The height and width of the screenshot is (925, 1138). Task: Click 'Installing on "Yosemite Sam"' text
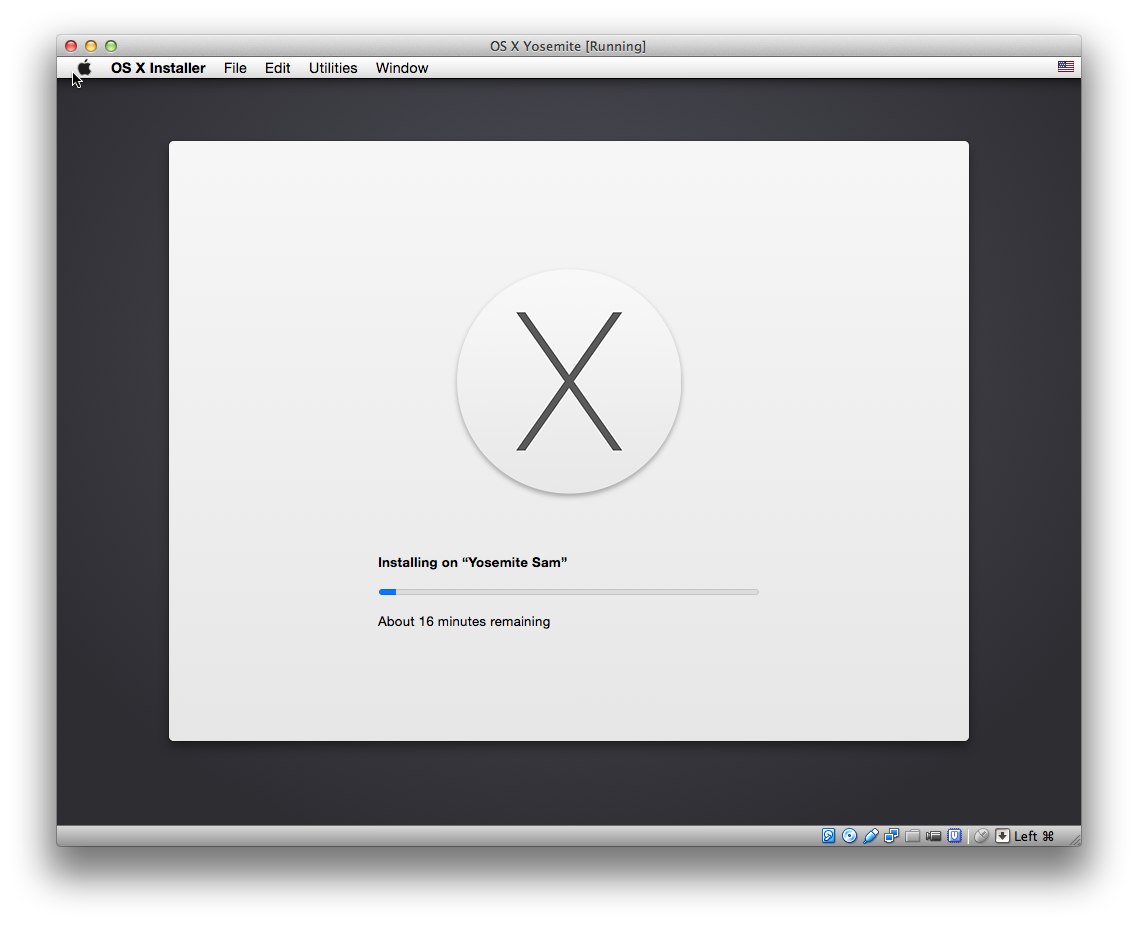472,562
